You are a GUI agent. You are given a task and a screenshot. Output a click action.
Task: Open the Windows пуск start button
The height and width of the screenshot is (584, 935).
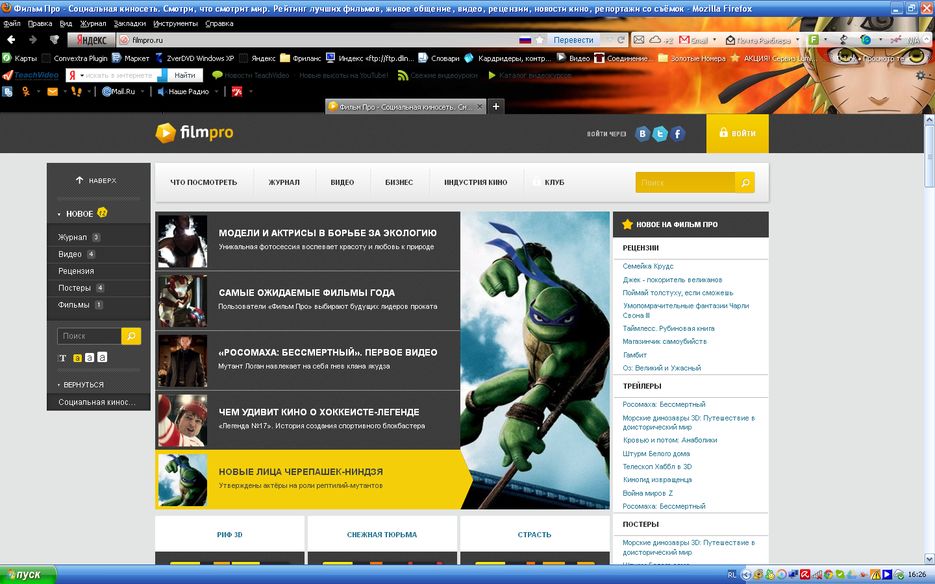point(28,575)
